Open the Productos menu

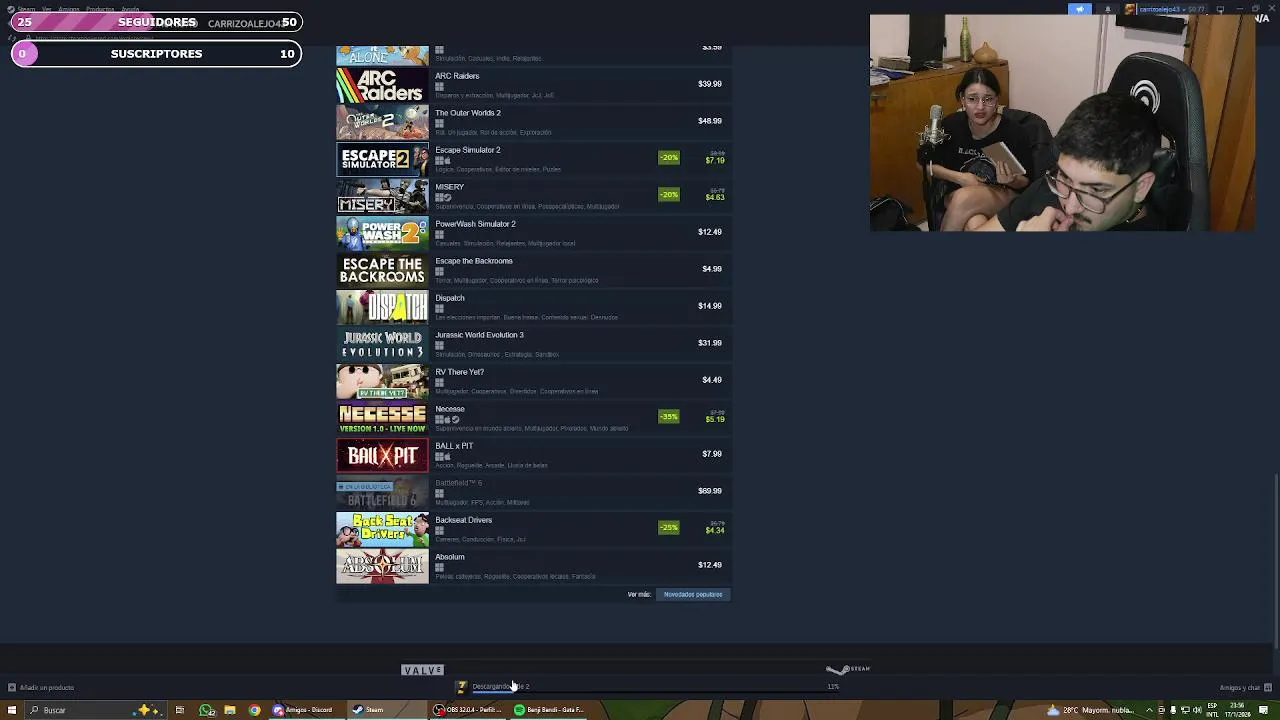pos(100,9)
